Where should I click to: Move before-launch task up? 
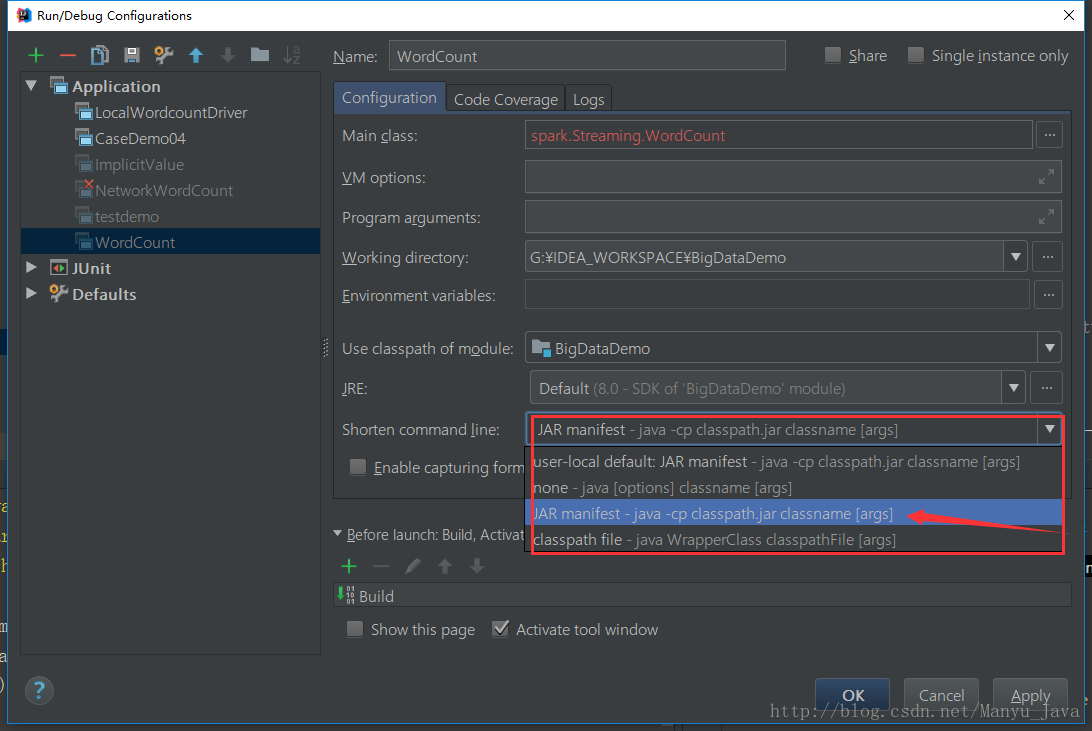[x=445, y=566]
